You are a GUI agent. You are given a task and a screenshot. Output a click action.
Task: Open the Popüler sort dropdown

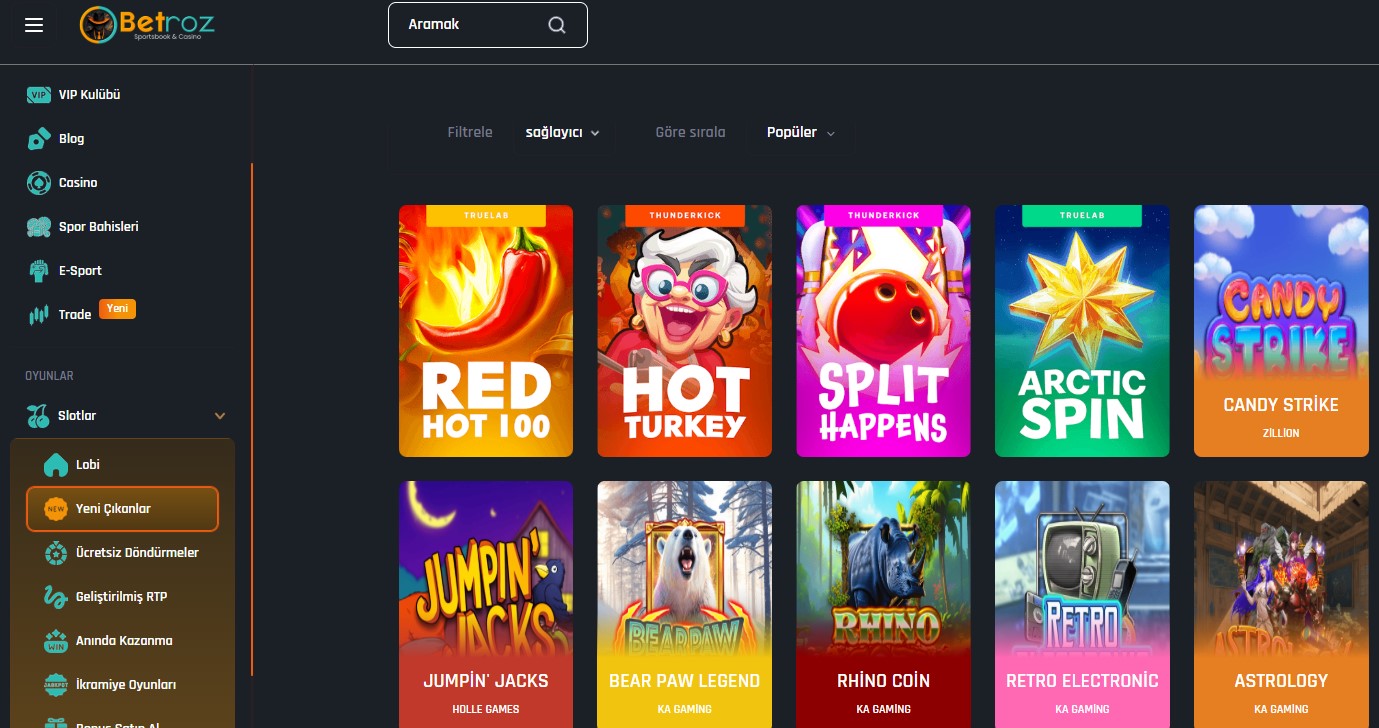click(800, 132)
